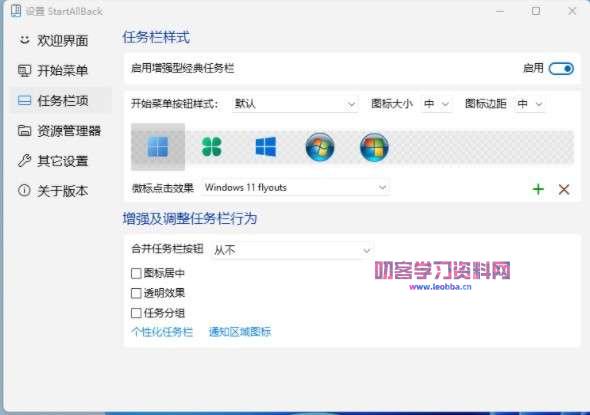Click the 增强及调整任务栏行为 heading

(x=190, y=219)
